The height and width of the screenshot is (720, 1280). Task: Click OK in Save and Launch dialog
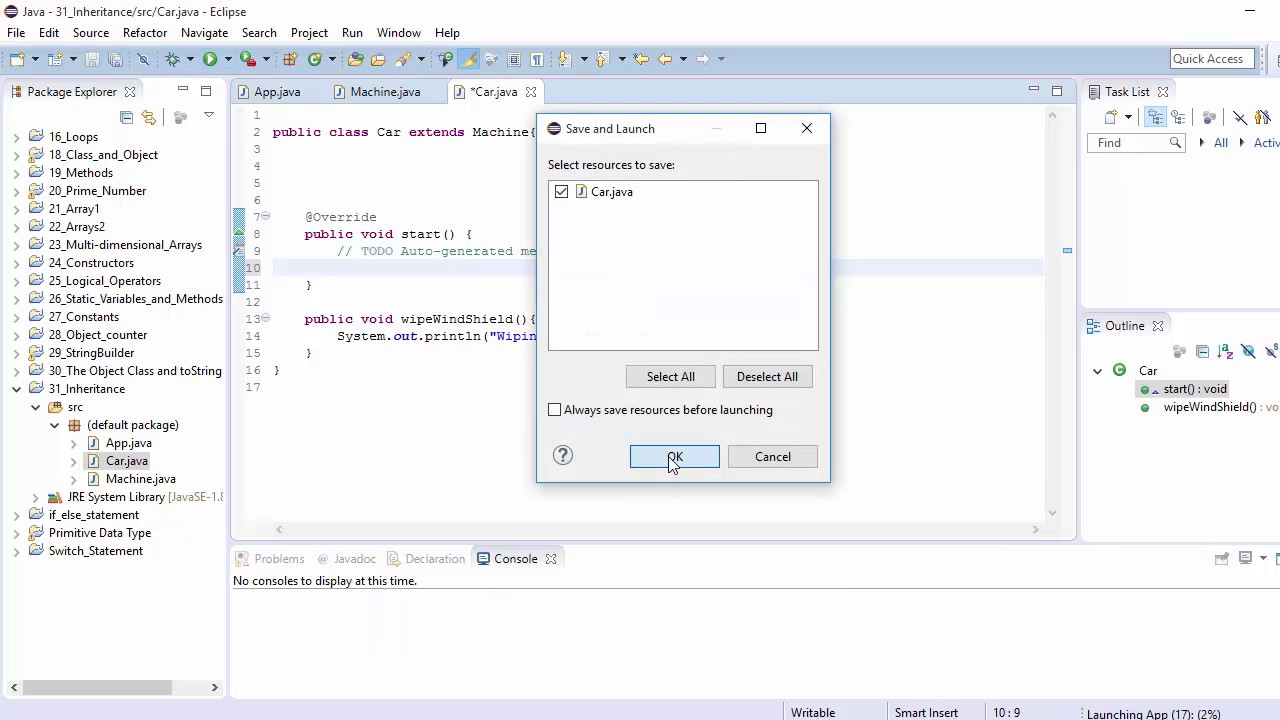coord(674,457)
